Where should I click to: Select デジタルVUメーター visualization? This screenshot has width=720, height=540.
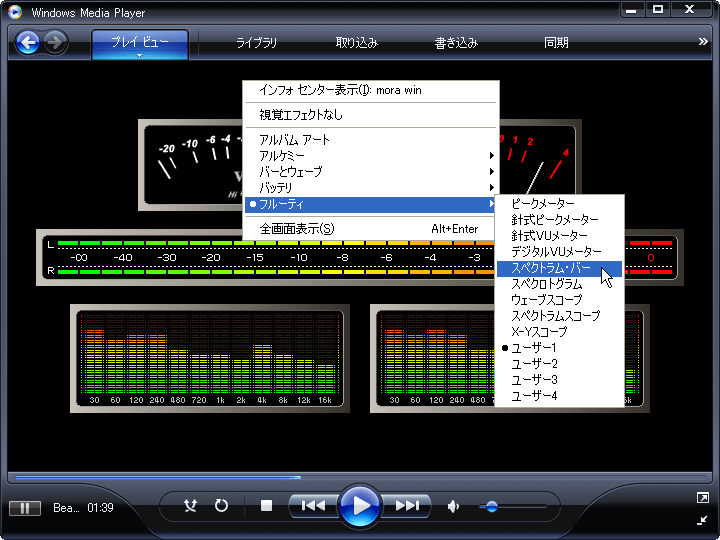coord(559,252)
